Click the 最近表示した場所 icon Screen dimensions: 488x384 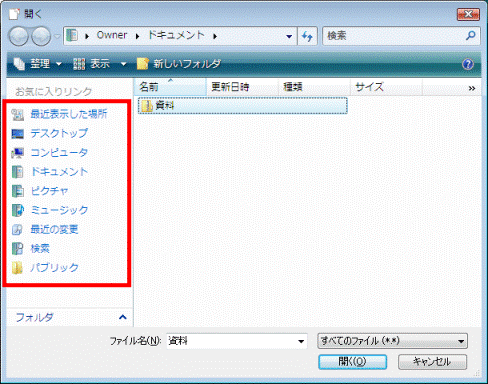click(x=17, y=114)
